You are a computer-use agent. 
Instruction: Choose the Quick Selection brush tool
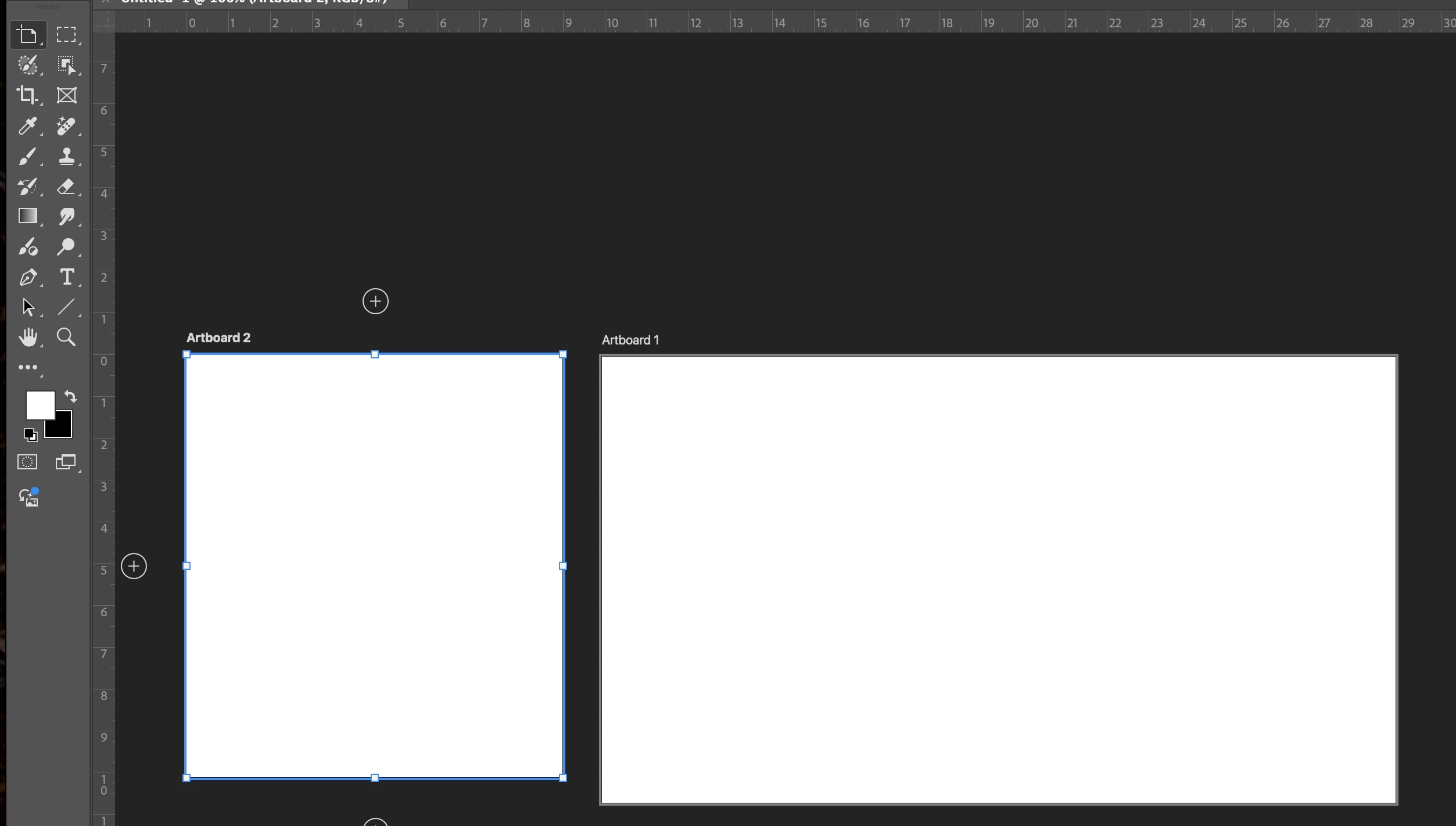(27, 65)
